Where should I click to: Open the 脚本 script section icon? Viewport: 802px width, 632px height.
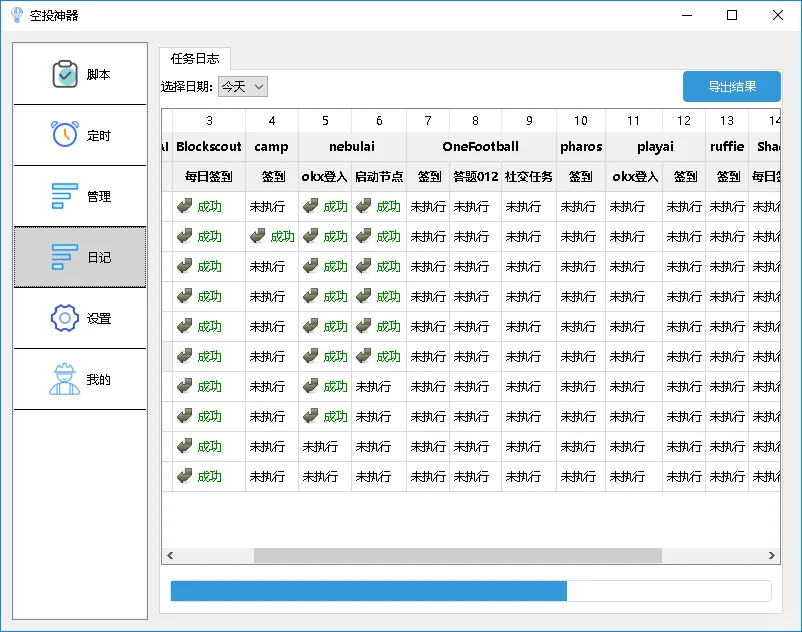click(x=65, y=74)
